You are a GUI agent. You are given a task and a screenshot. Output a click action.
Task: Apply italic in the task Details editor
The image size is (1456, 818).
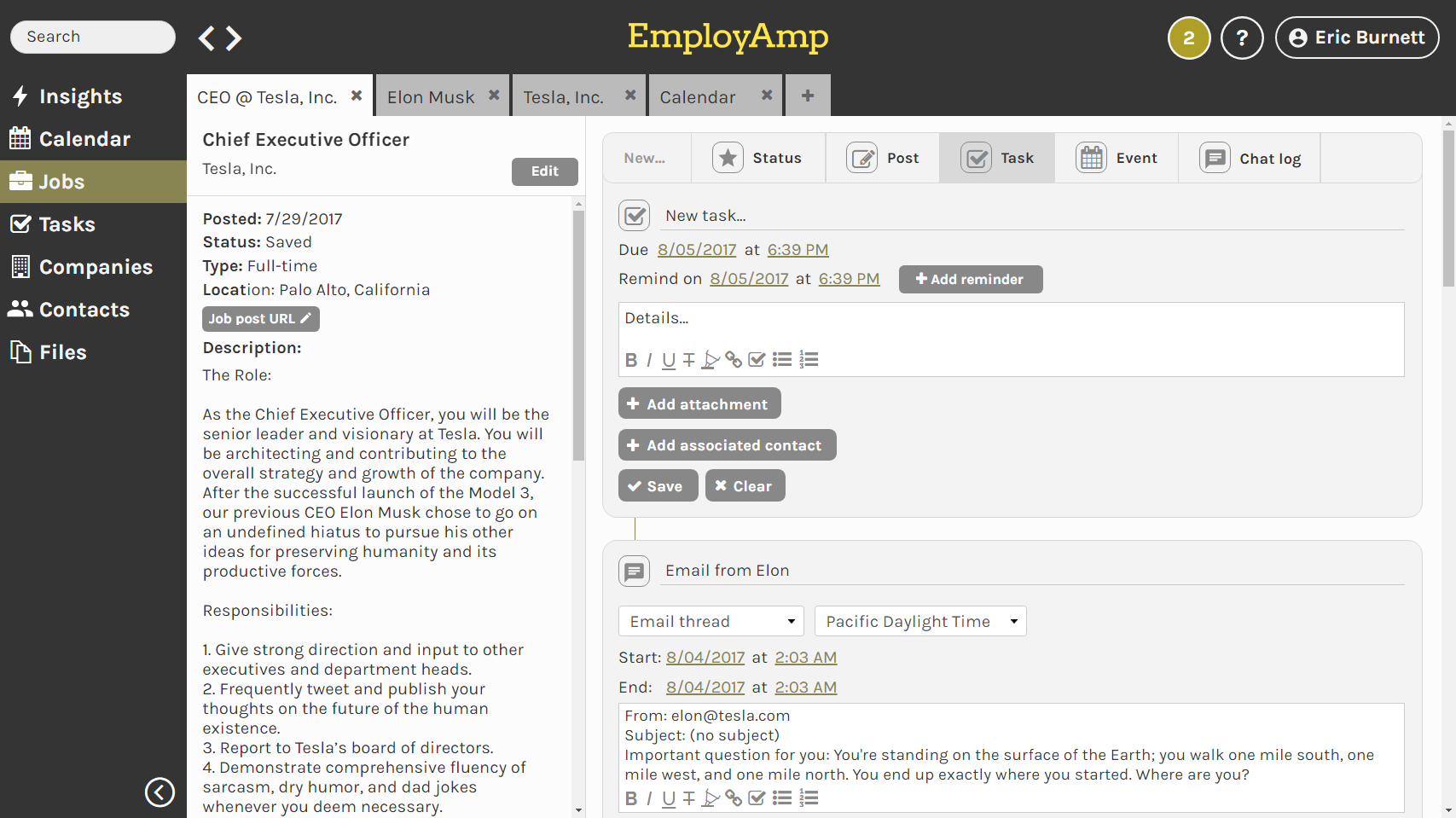point(649,360)
